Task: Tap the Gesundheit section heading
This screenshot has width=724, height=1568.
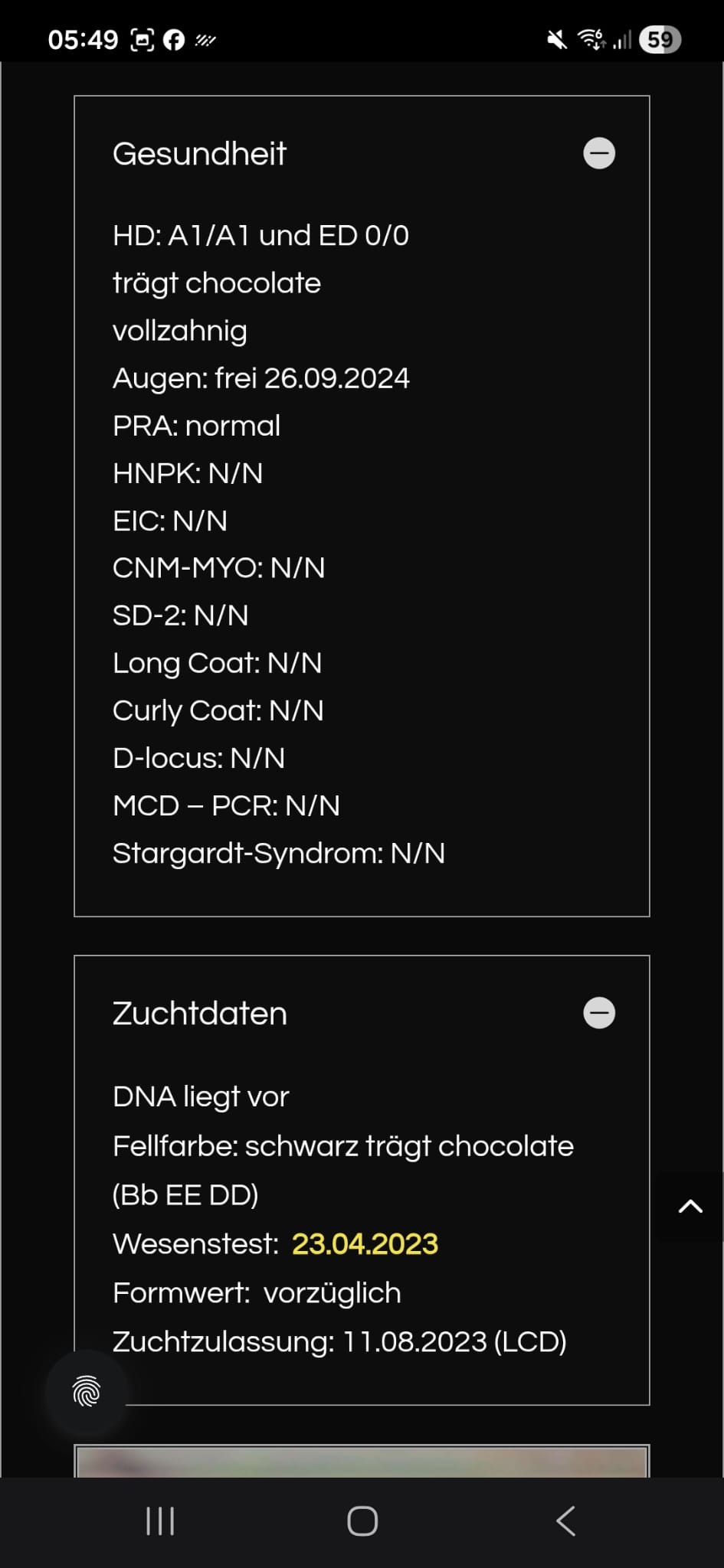Action: 199,154
